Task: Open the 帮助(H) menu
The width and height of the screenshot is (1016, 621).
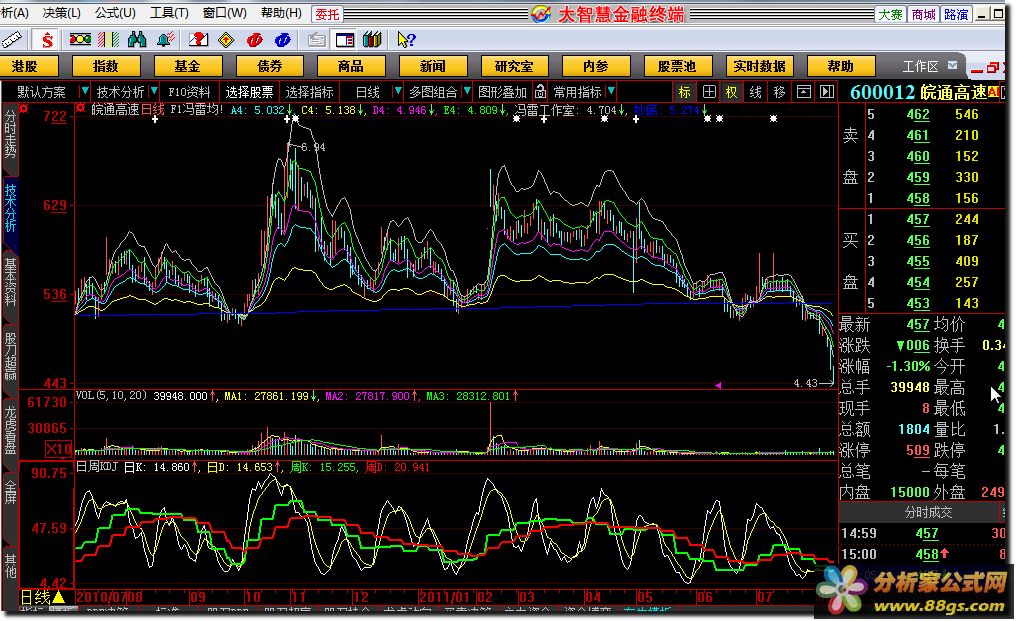Action: [281, 13]
